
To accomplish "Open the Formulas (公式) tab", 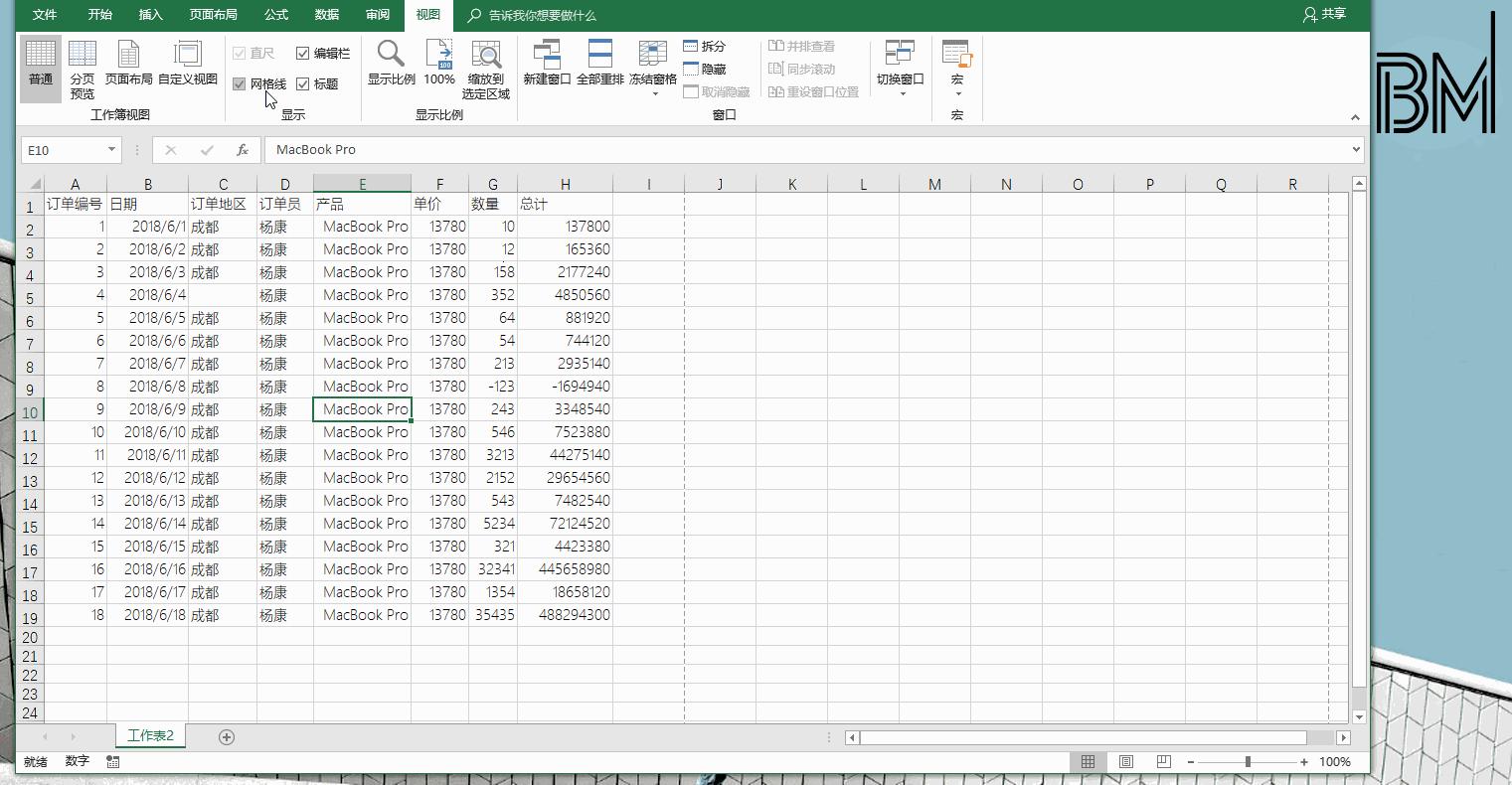I will 276,15.
